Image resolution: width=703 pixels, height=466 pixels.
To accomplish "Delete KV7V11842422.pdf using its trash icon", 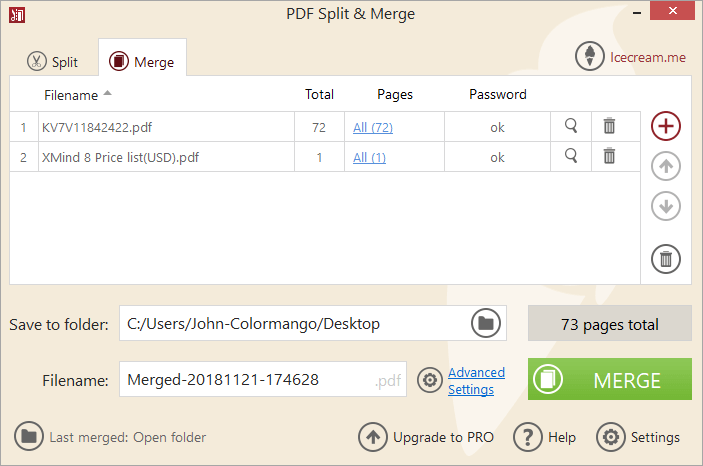I will pyautogui.click(x=609, y=126).
